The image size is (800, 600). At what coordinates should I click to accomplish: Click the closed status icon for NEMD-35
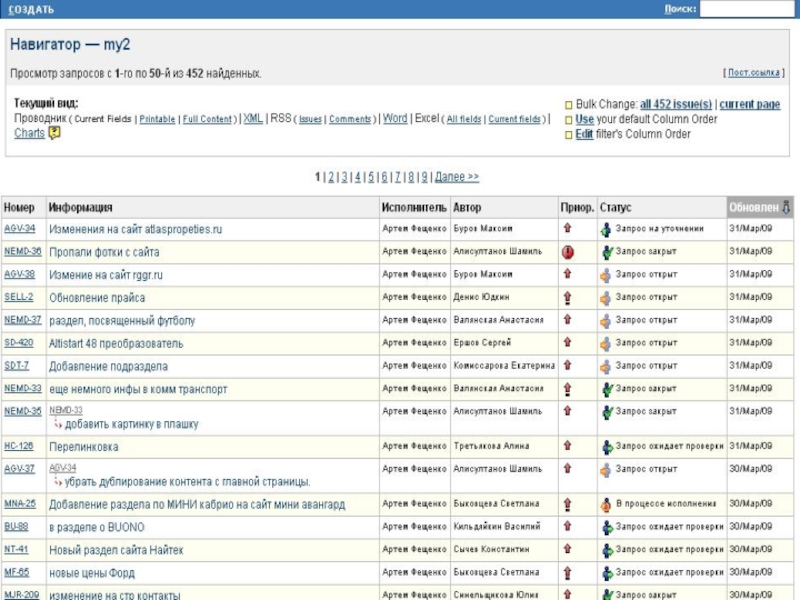point(607,412)
